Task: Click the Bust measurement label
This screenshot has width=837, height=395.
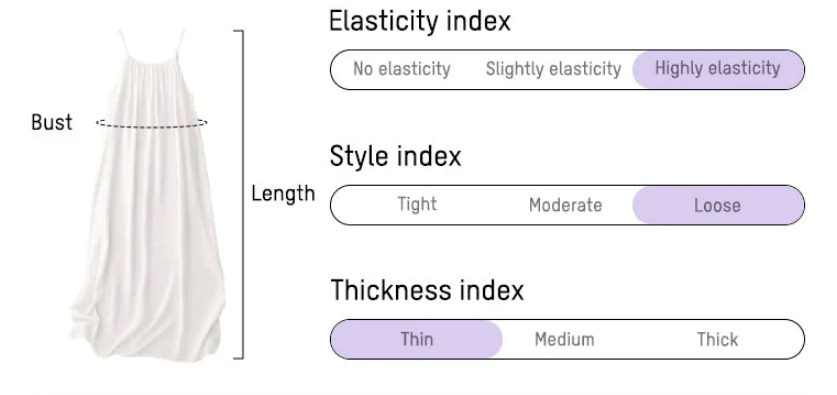Action: 52,122
